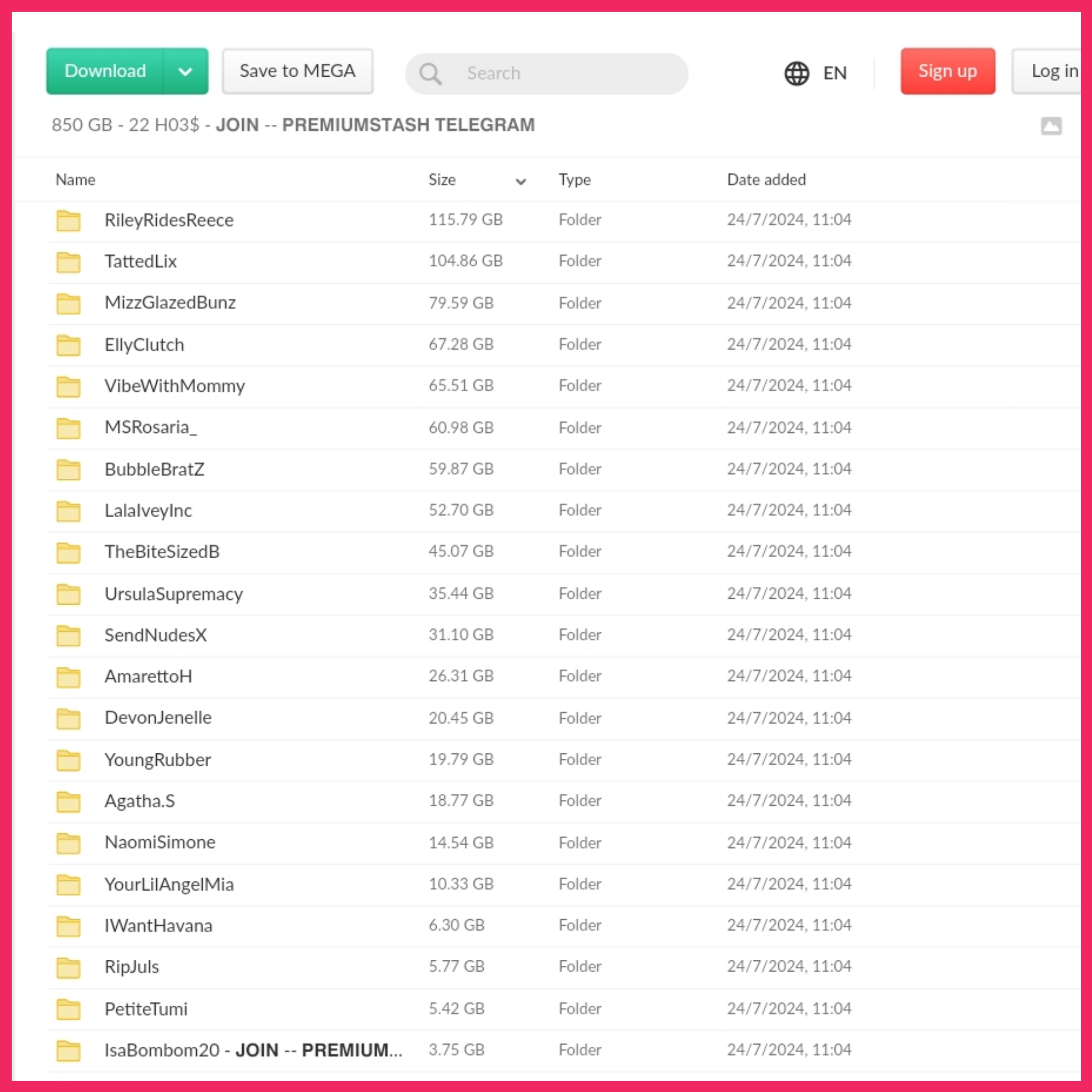Select the BubbleBratZ folder icon
The height and width of the screenshot is (1092, 1092).
[x=68, y=470]
